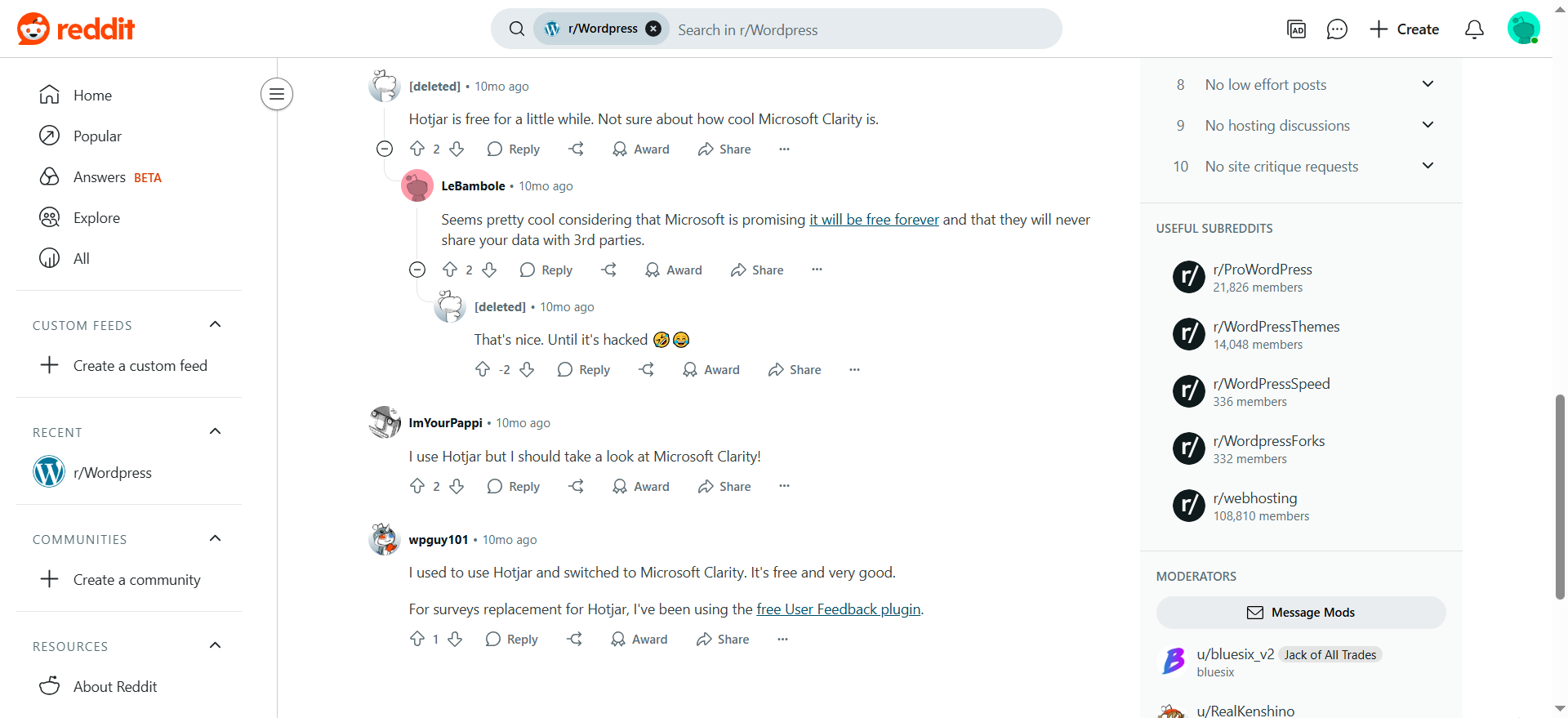Open more options for ImYourPappi's comment
This screenshot has height=718, width=1568.
pos(783,486)
